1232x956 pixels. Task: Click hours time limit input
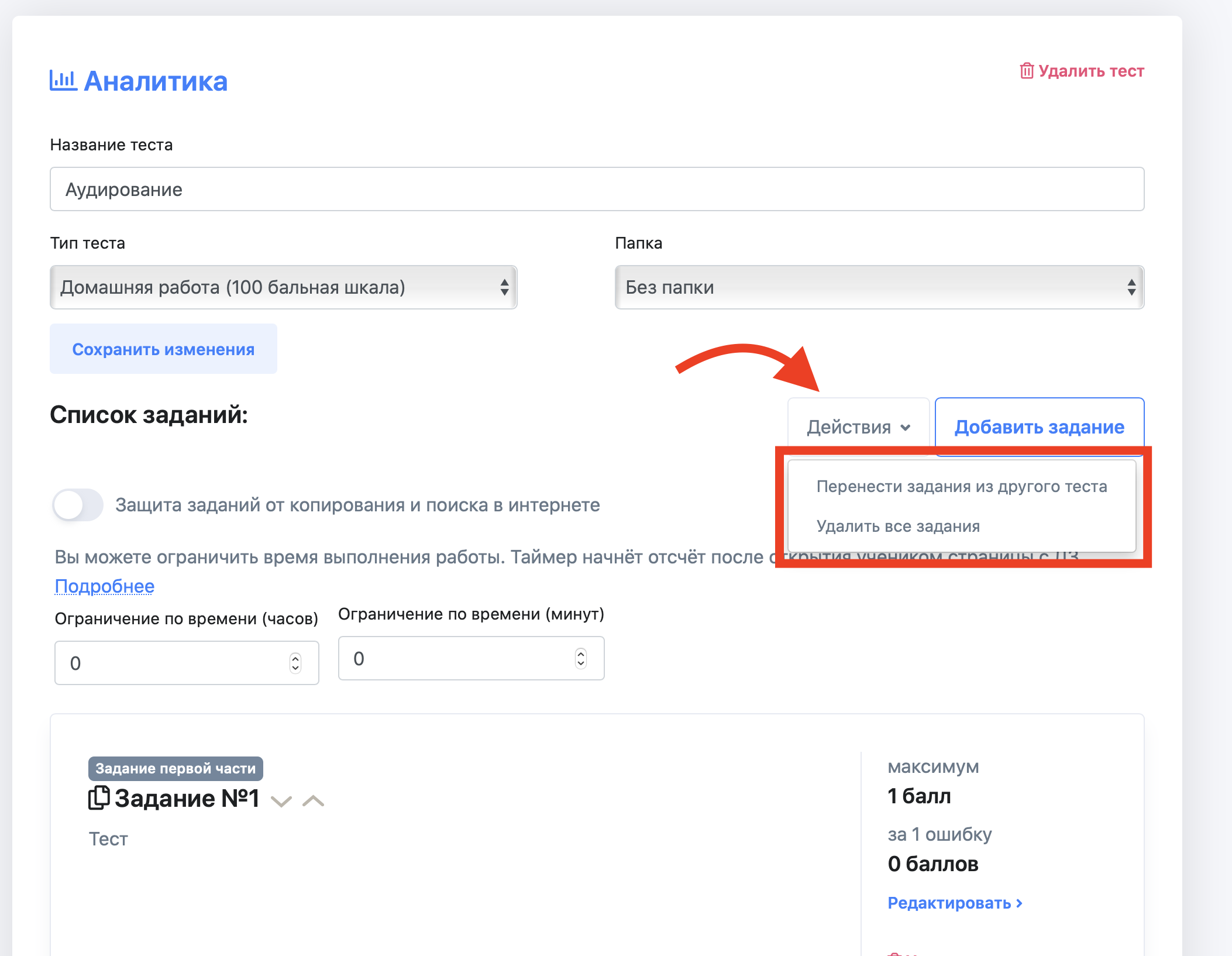point(187,663)
